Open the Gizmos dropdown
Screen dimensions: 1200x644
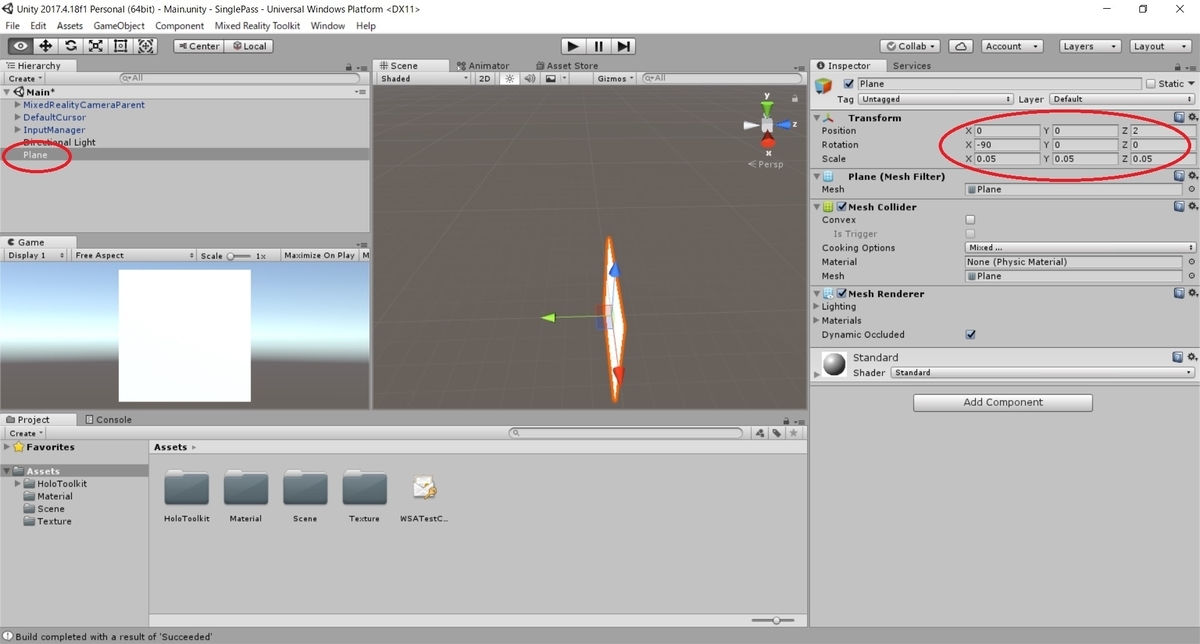614,78
